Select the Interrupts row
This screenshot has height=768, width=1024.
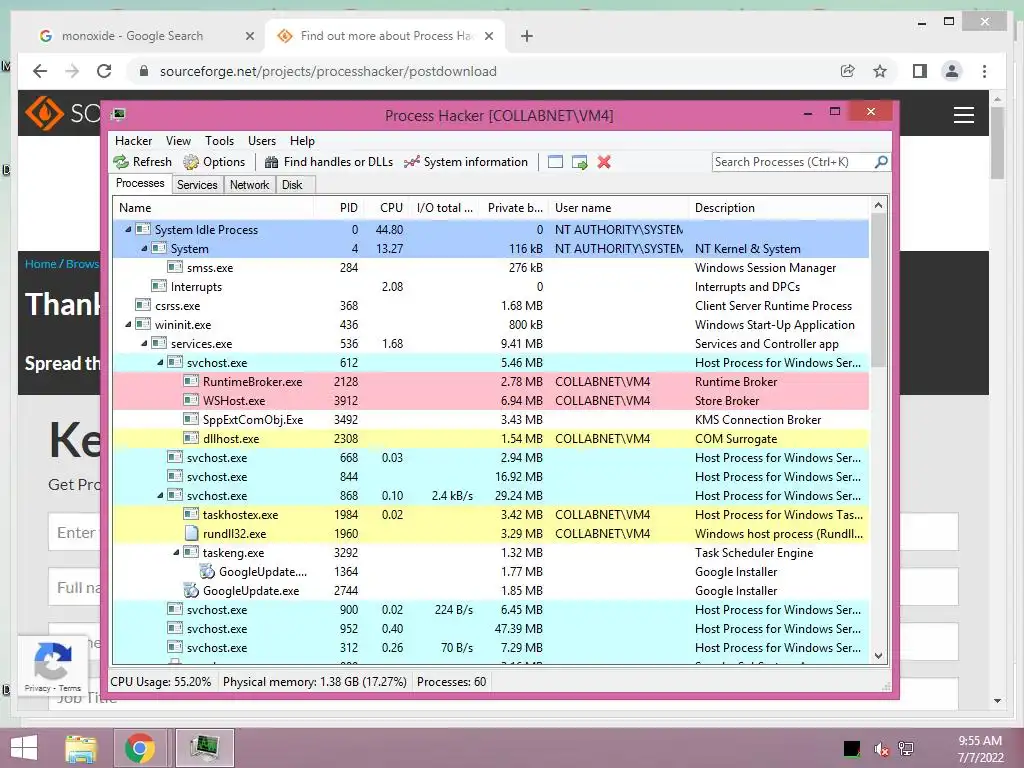point(491,287)
